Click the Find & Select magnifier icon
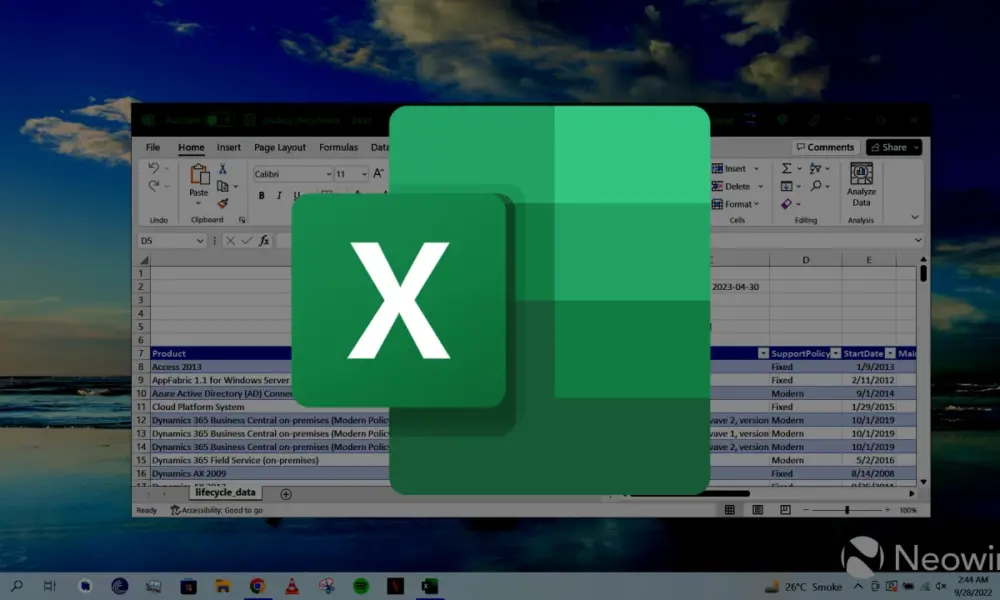Image resolution: width=1000 pixels, height=600 pixels. click(x=817, y=186)
